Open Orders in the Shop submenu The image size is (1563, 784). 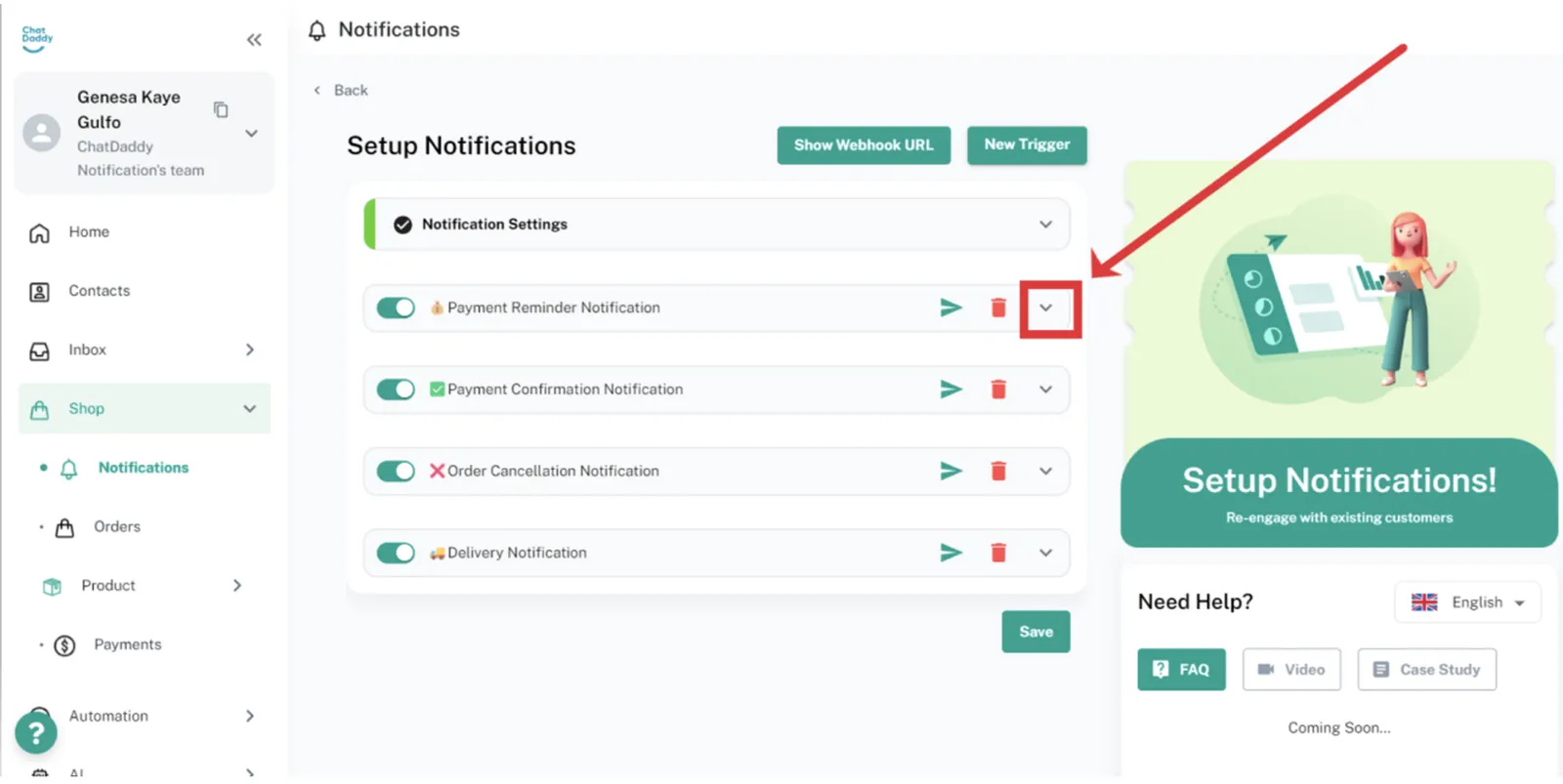116,527
